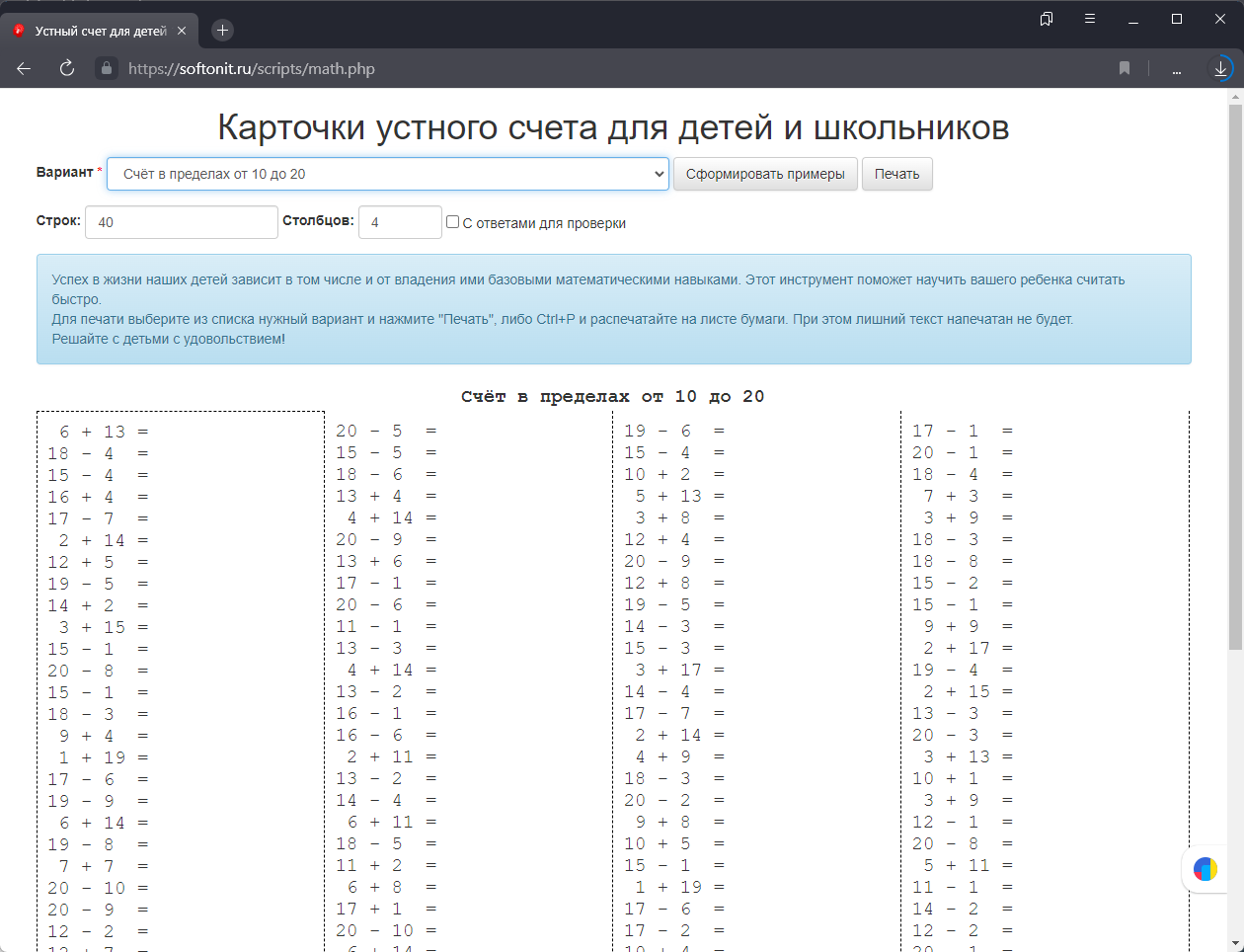
Task: Click the "Строк" input field
Action: click(x=182, y=222)
